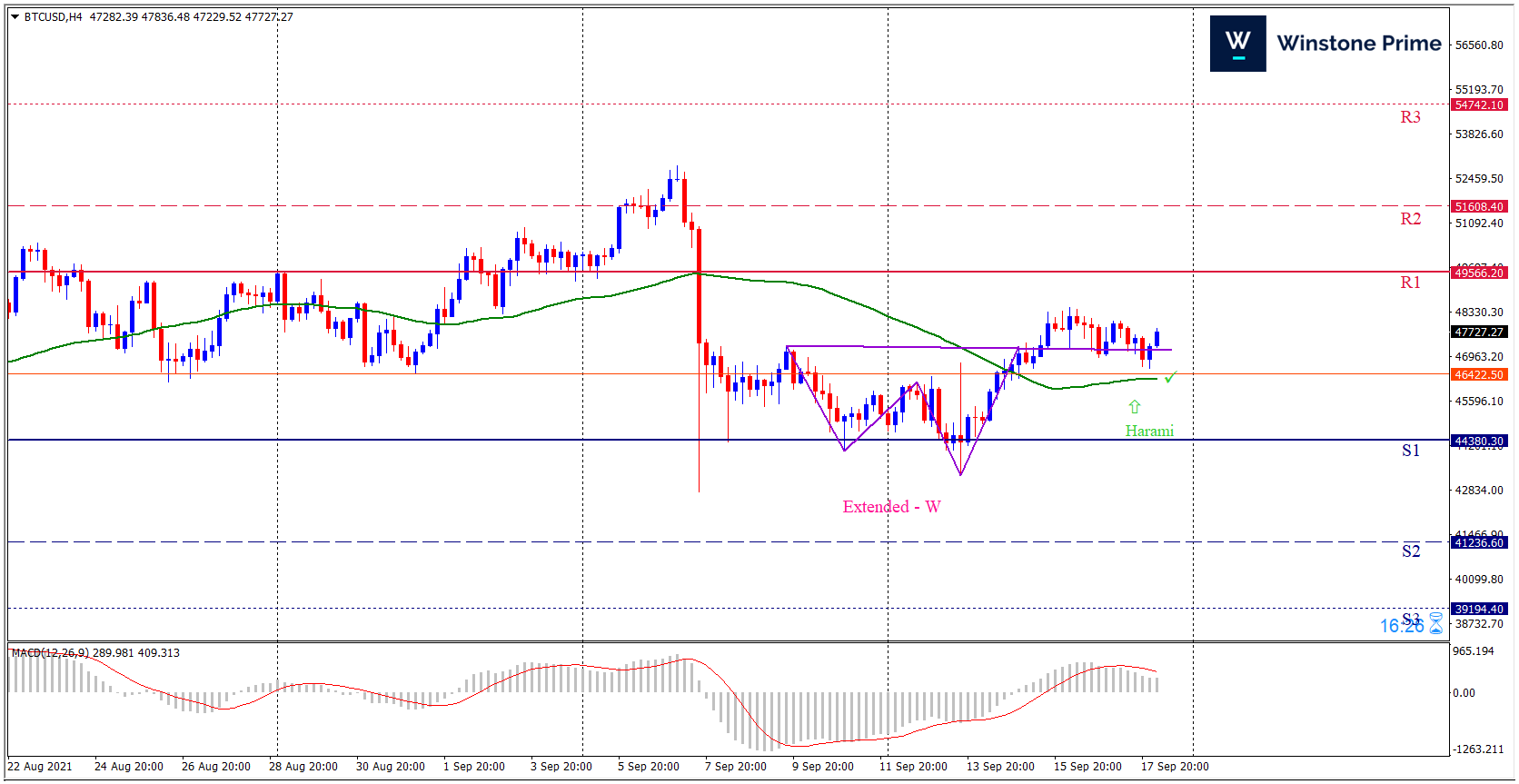The height and width of the screenshot is (784, 1519).
Task: Click the R2 resistance label
Action: [x=1410, y=219]
